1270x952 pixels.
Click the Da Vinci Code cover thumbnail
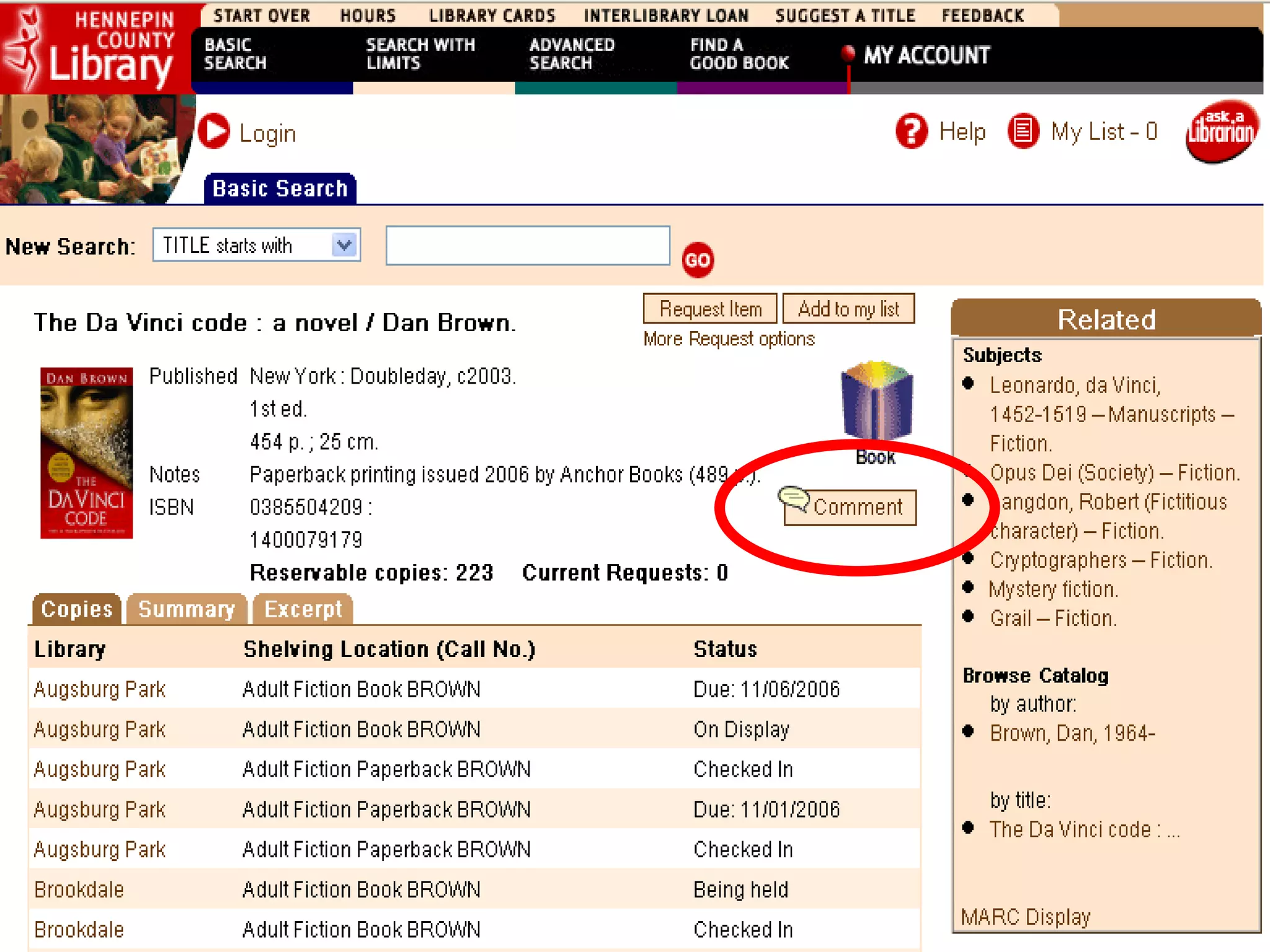click(86, 452)
